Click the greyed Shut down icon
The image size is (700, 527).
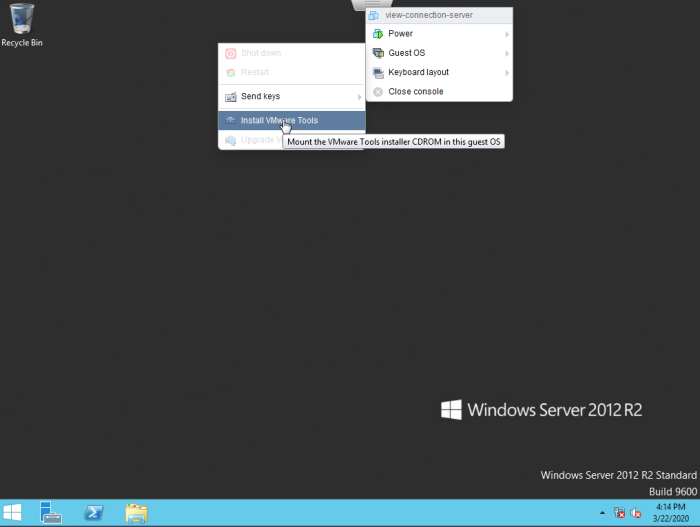coord(230,54)
